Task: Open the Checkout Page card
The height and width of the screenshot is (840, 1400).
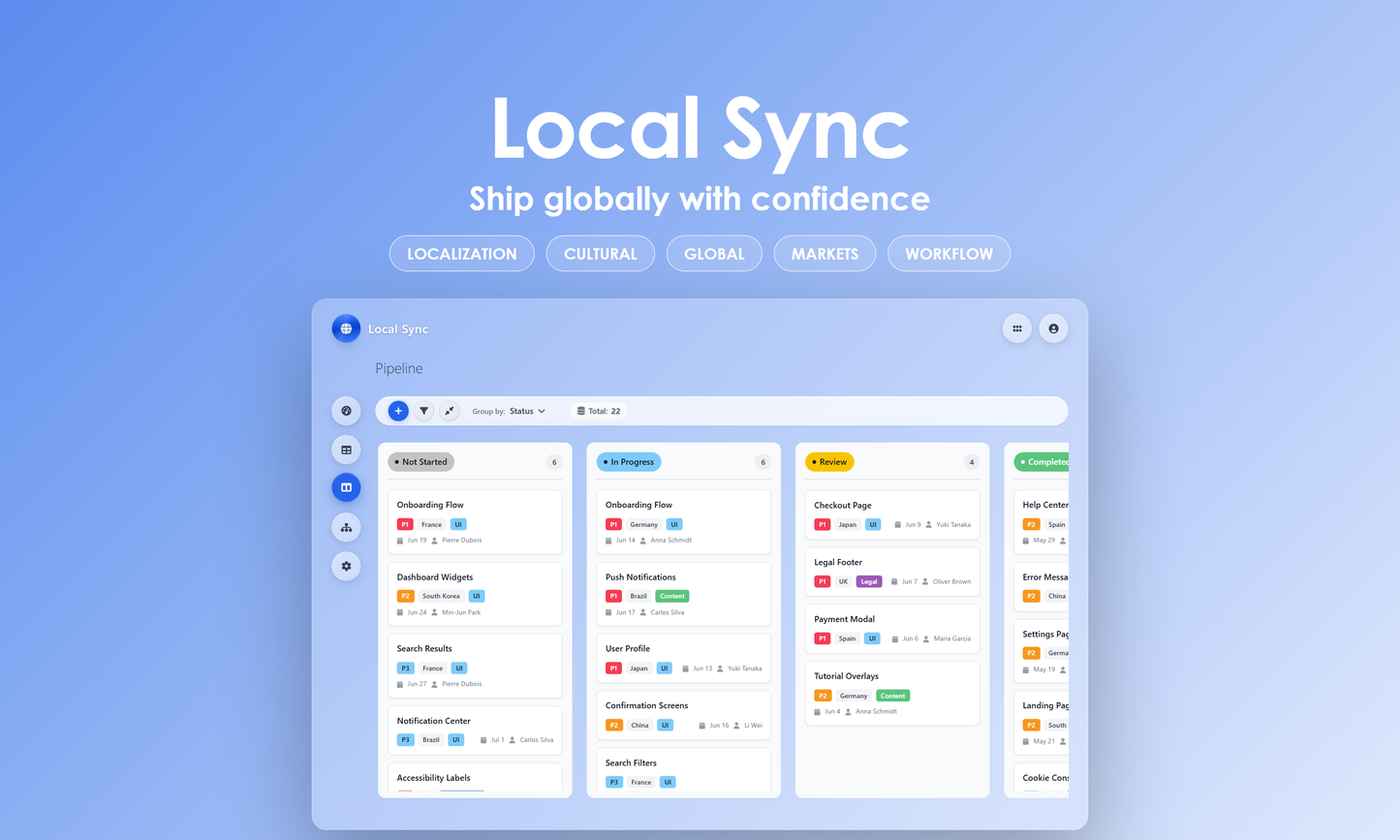Action: (892, 514)
